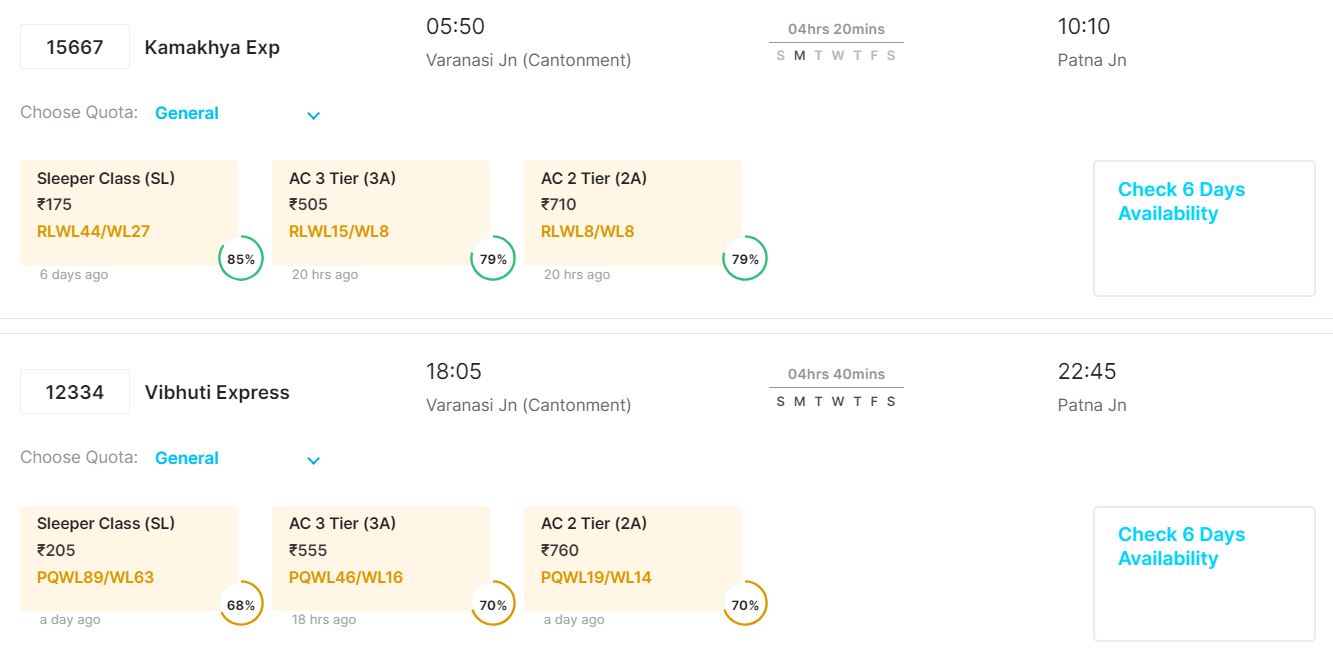Select Sleeper Class ₹205 on Vibhuti Express
The width and height of the screenshot is (1333, 654).
[x=129, y=557]
